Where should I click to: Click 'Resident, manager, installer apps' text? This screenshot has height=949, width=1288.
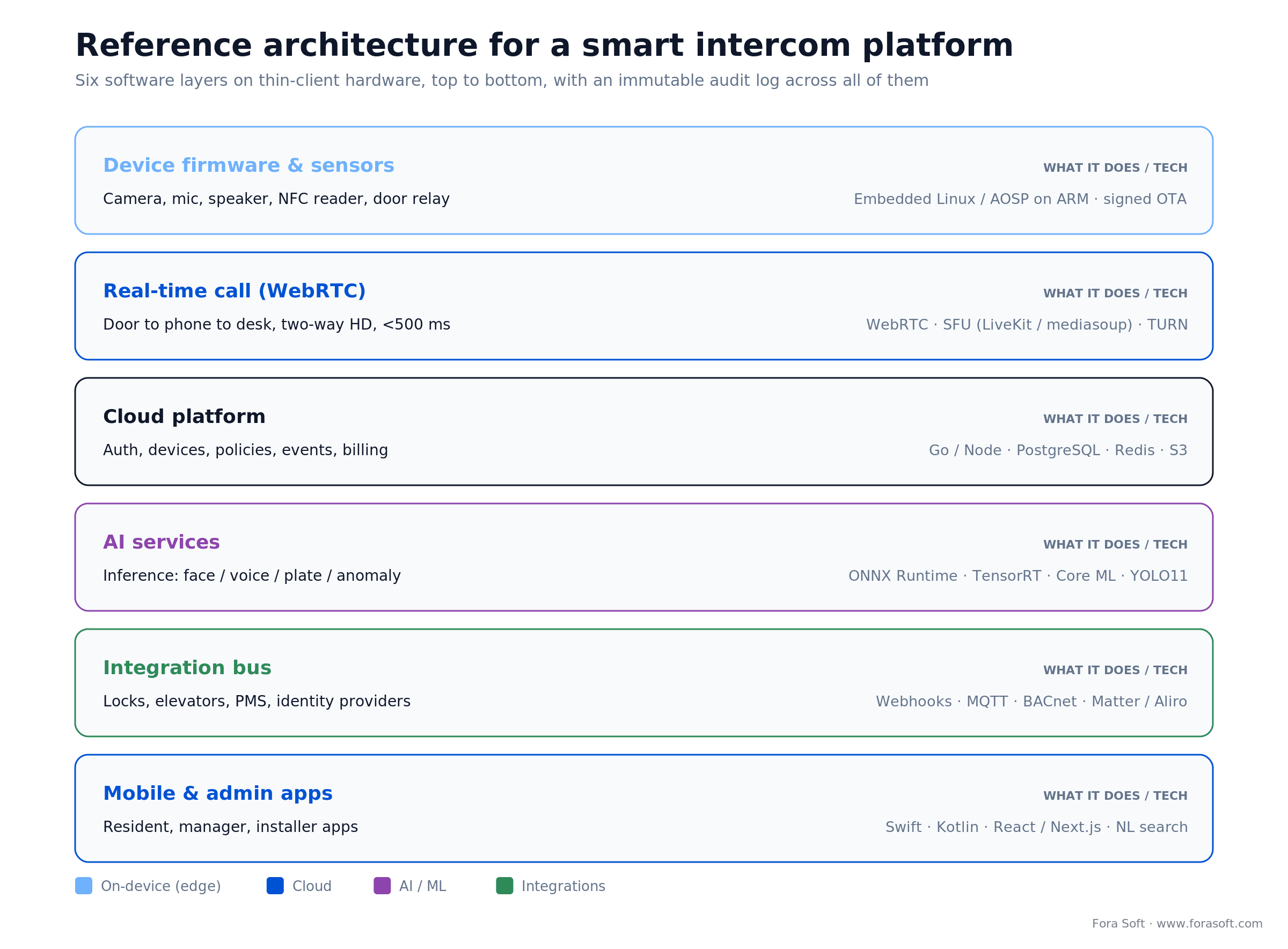230,827
